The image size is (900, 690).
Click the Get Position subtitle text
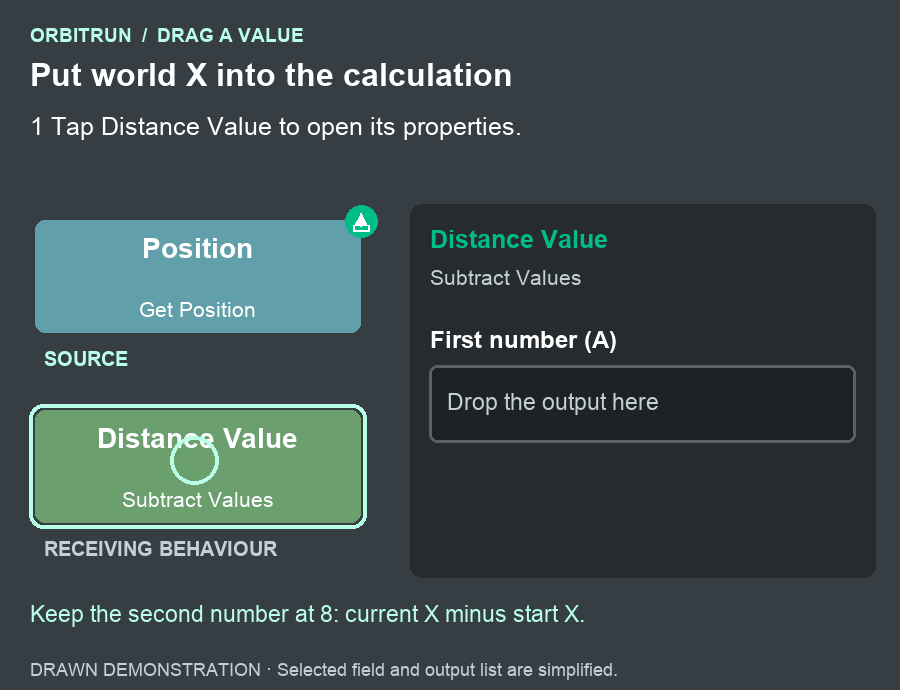click(x=197, y=310)
